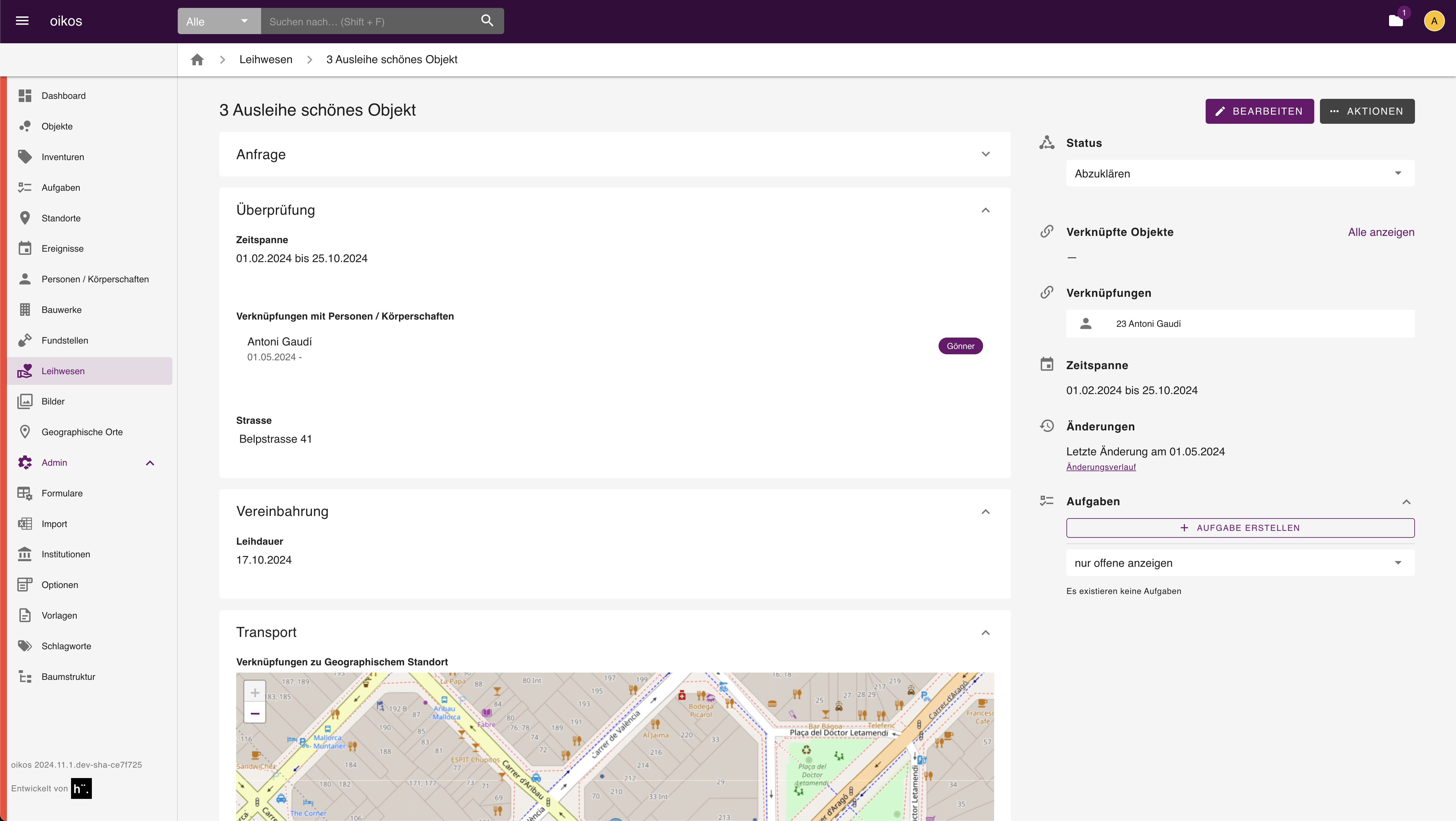Zoom out on the map

pyautogui.click(x=255, y=713)
